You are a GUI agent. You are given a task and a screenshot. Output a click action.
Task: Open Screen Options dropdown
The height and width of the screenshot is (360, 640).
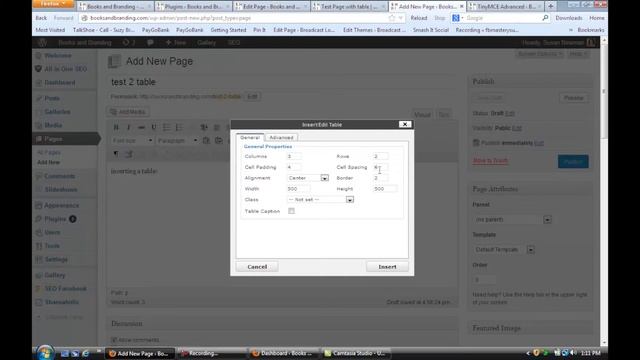click(x=540, y=54)
